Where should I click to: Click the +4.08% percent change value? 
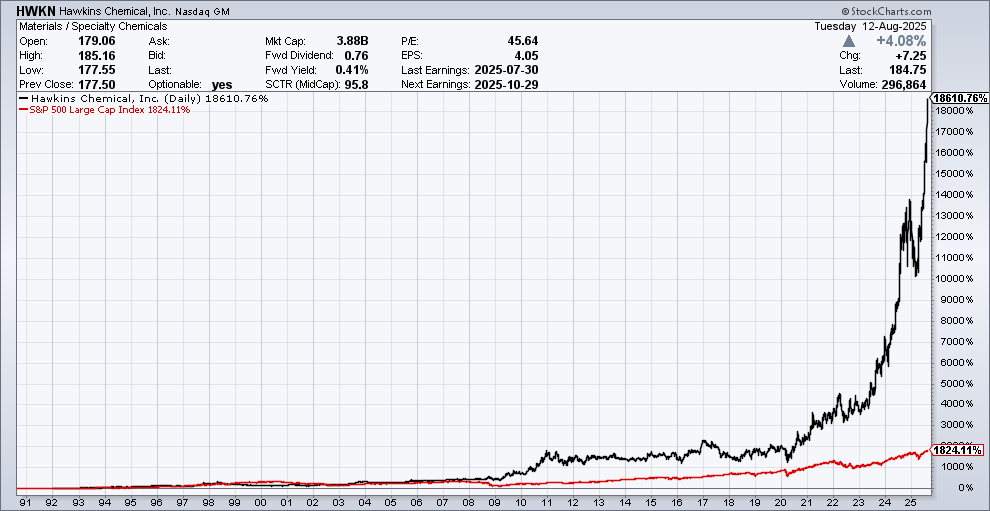click(x=895, y=41)
